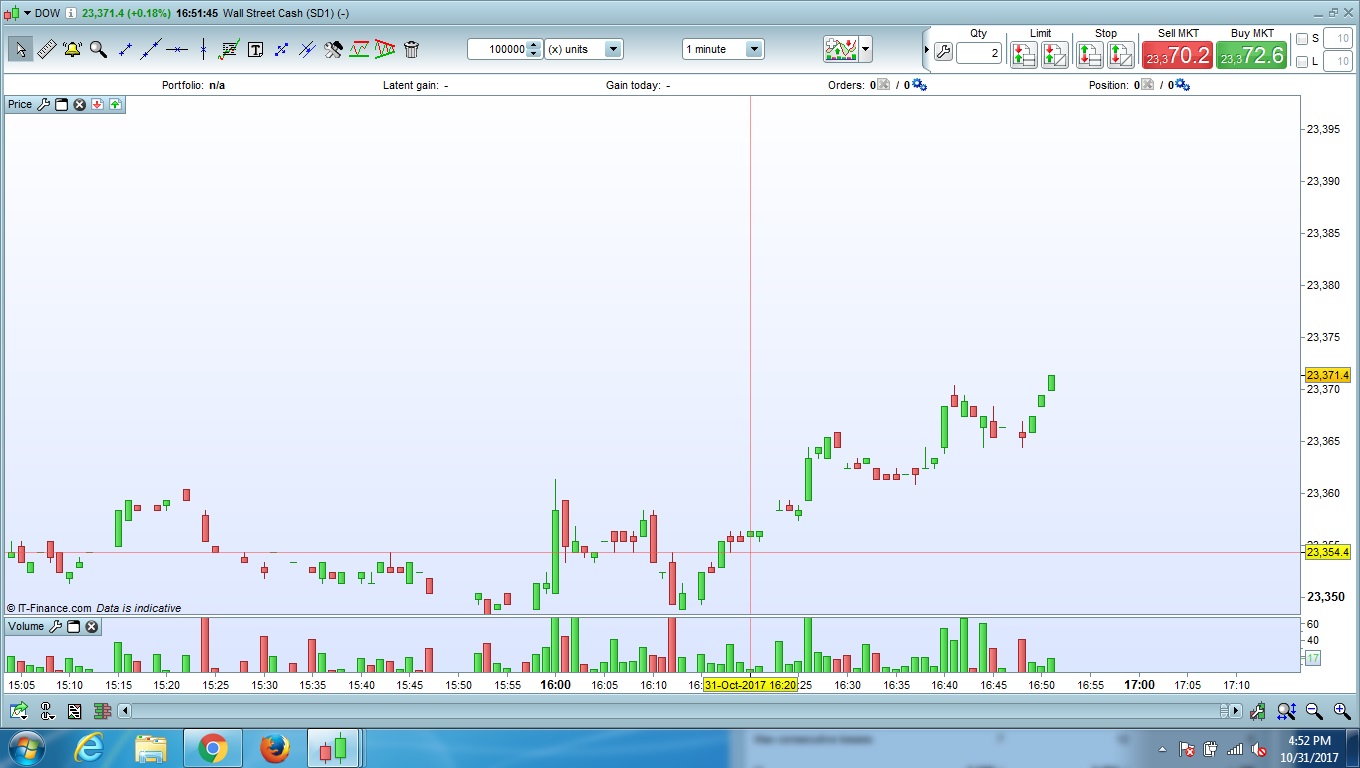This screenshot has width=1360, height=768.
Task: Select the Fibonacci retracement tool
Action: pyautogui.click(x=229, y=49)
